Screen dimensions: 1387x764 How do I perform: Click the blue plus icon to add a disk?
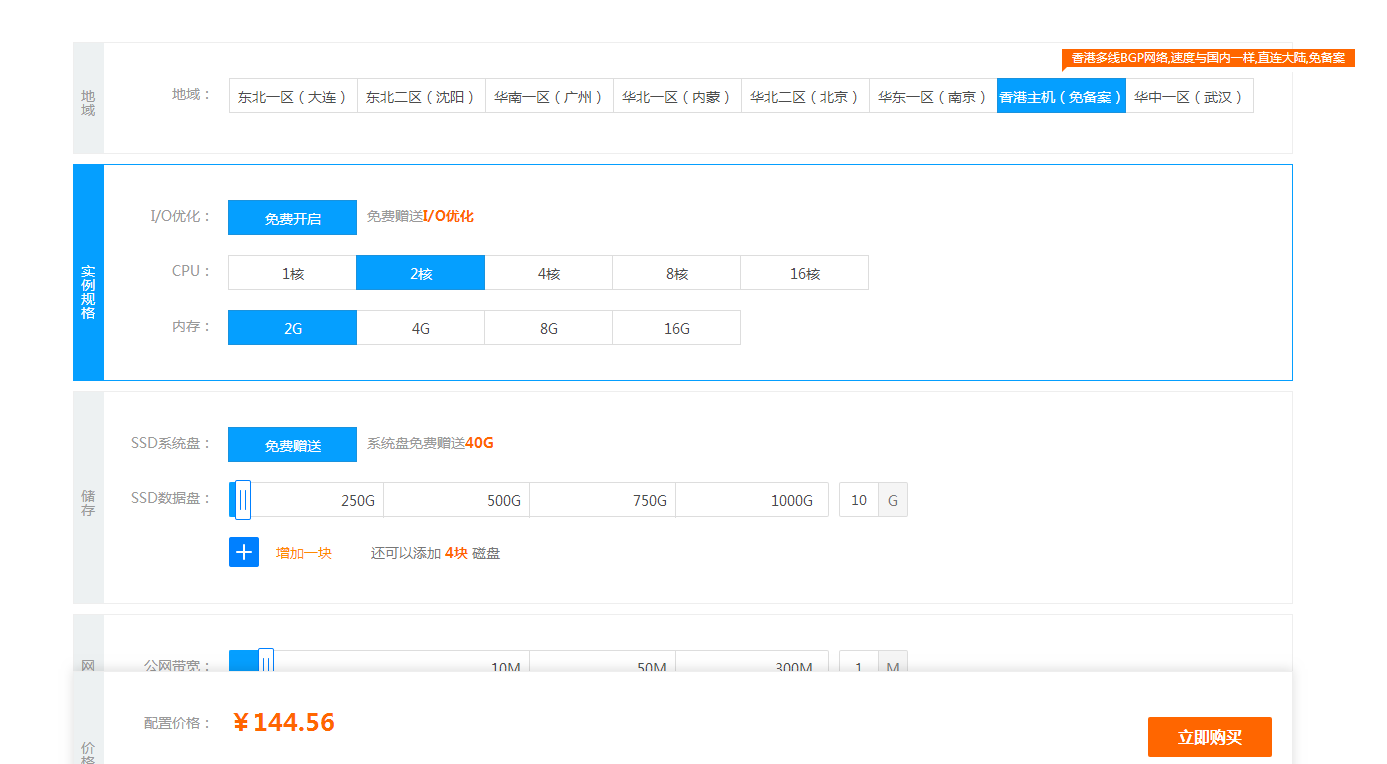pos(243,551)
